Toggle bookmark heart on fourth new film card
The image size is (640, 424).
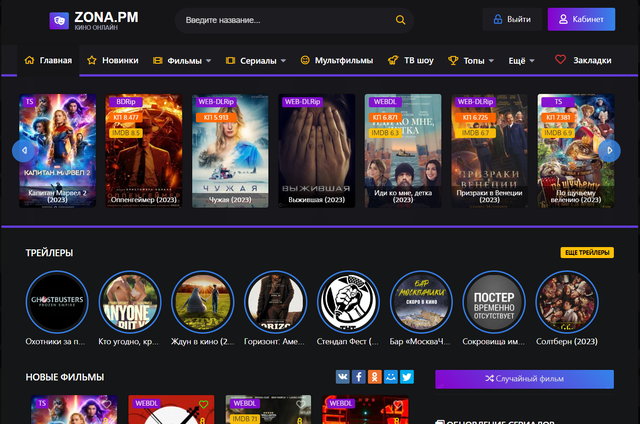[x=398, y=404]
